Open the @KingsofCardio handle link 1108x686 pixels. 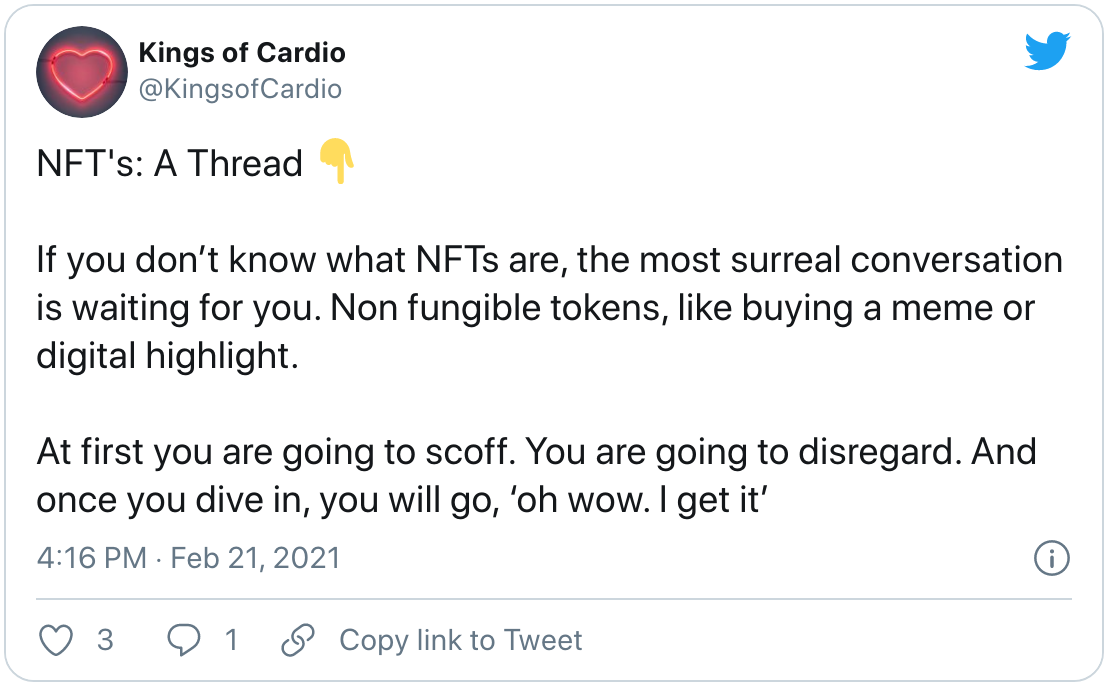240,89
